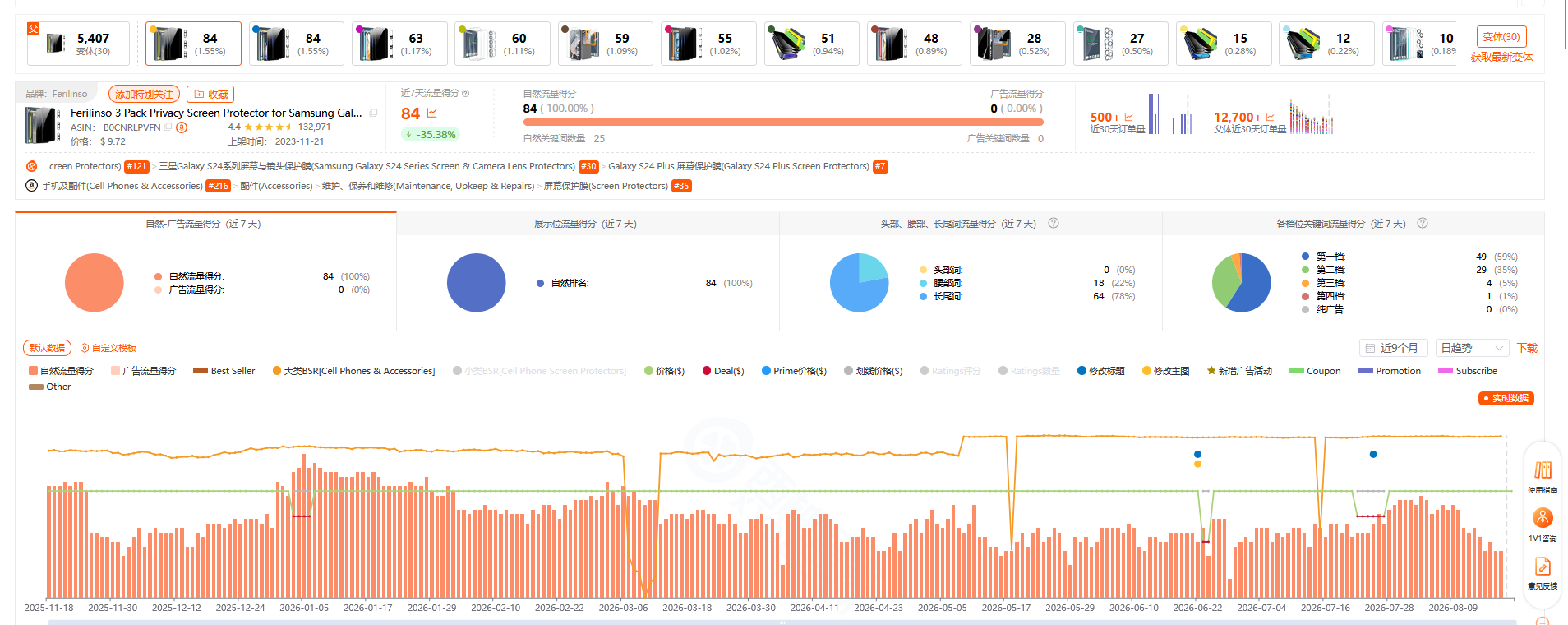
Task: Click the orange category icon before '...creen Protectors)'
Action: (31, 166)
